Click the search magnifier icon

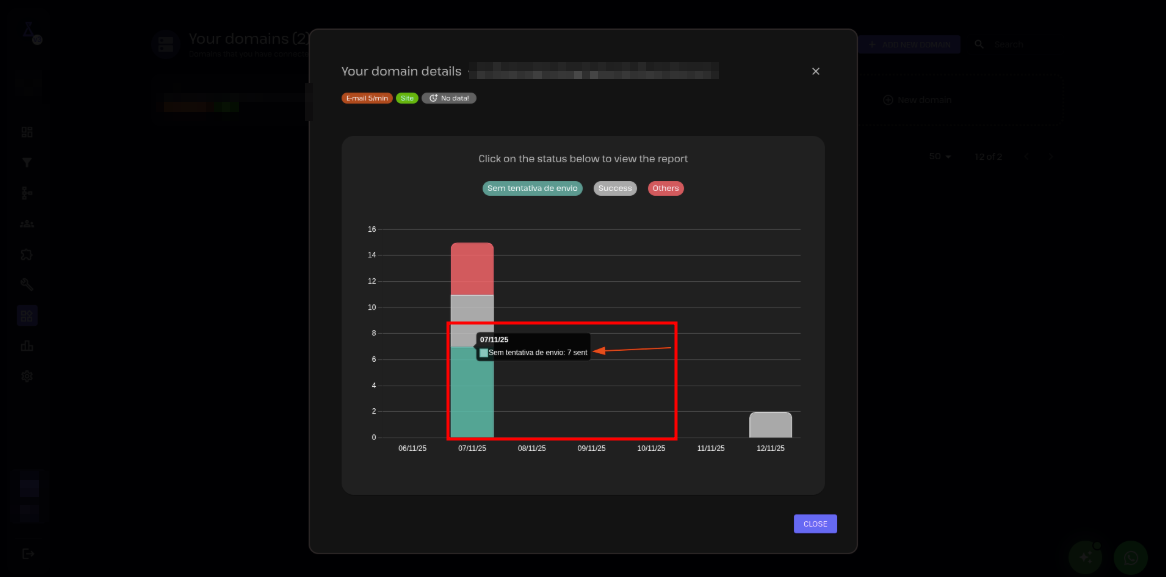coord(979,44)
